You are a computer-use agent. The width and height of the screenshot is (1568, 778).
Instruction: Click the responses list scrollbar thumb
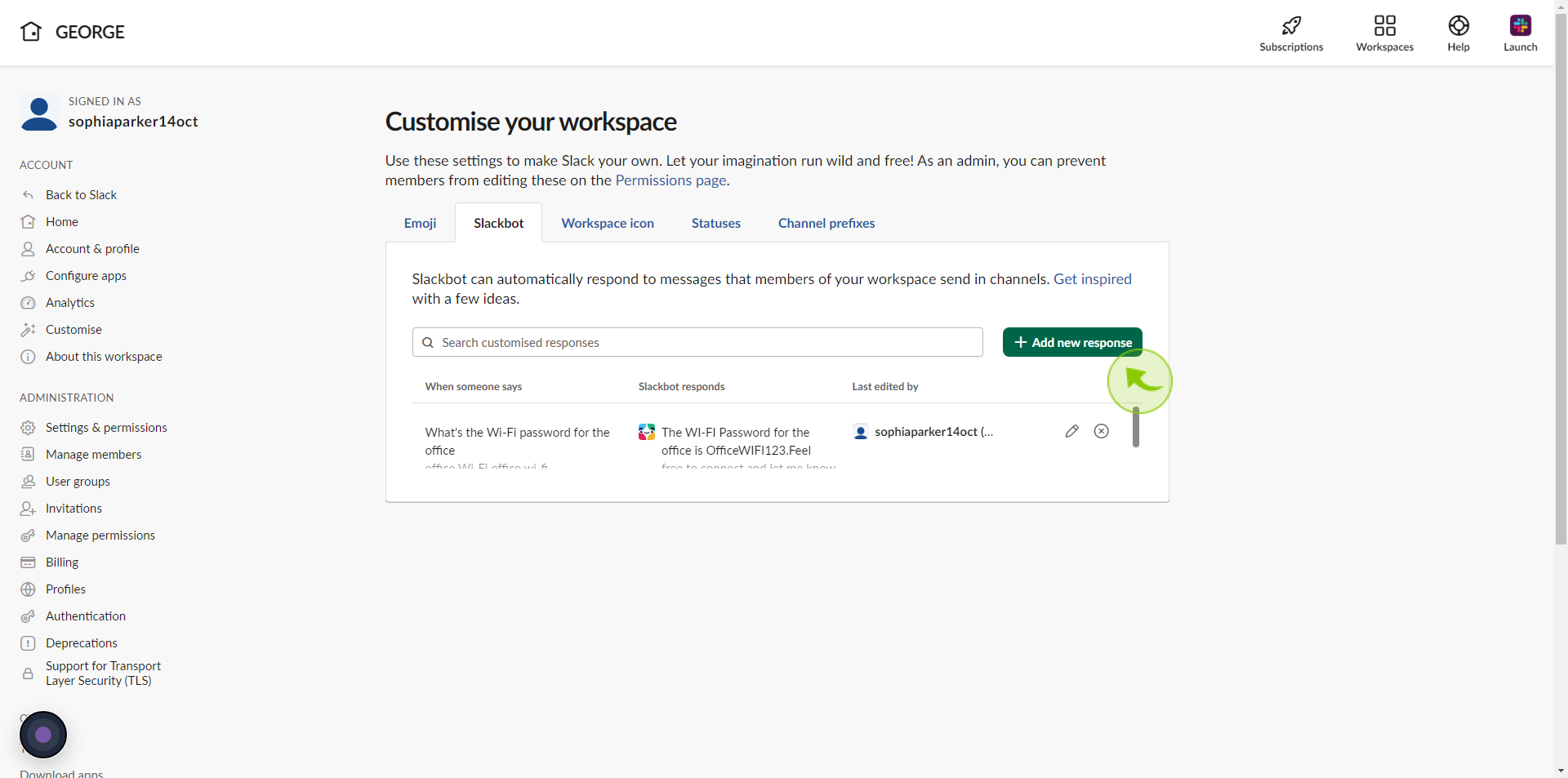(x=1136, y=427)
